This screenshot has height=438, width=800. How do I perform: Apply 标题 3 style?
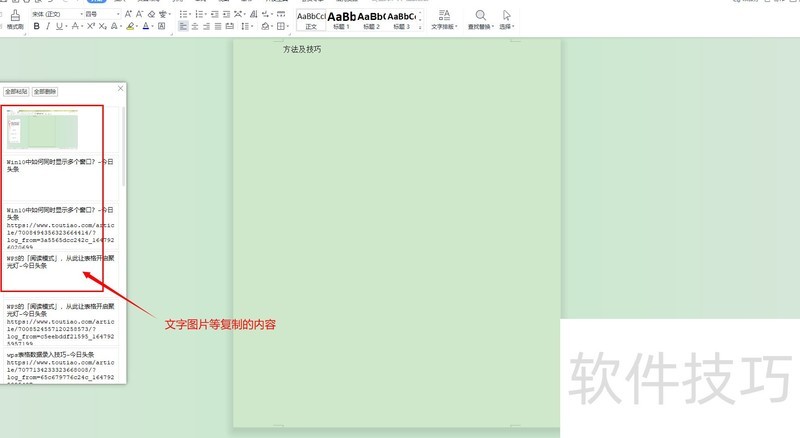coord(402,20)
